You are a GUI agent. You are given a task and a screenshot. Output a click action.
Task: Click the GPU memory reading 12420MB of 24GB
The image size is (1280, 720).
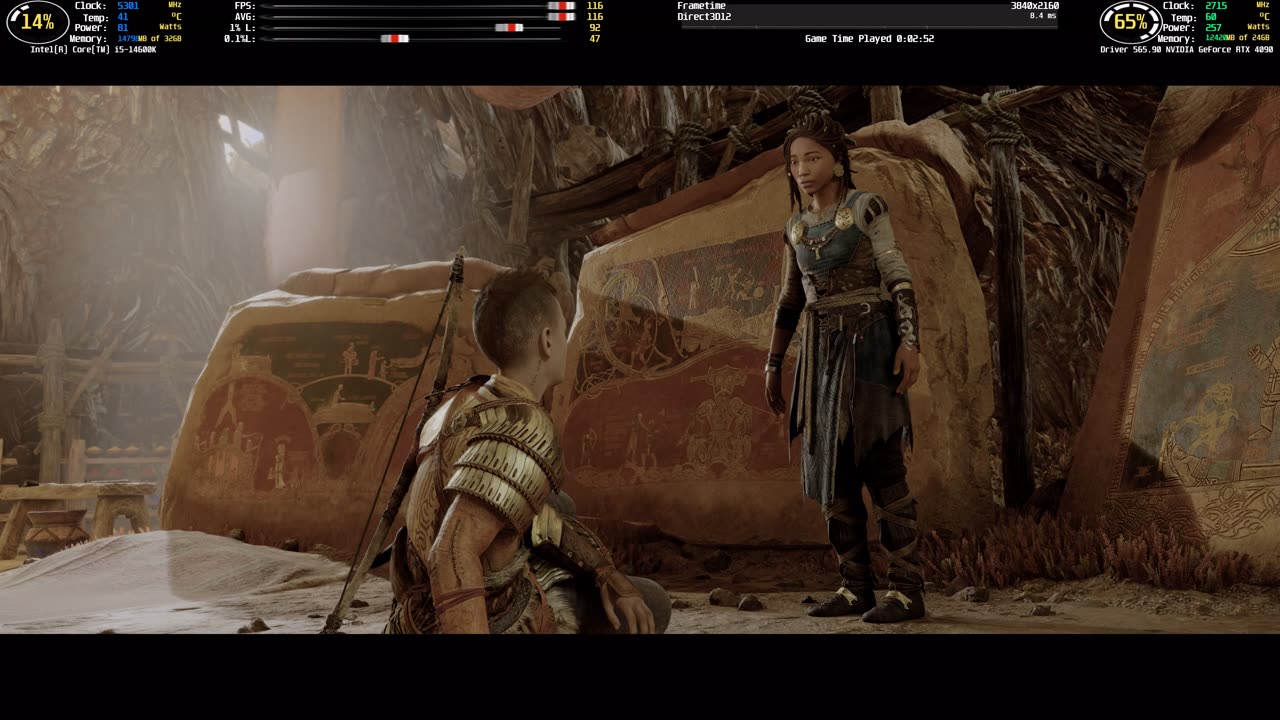coord(1238,39)
